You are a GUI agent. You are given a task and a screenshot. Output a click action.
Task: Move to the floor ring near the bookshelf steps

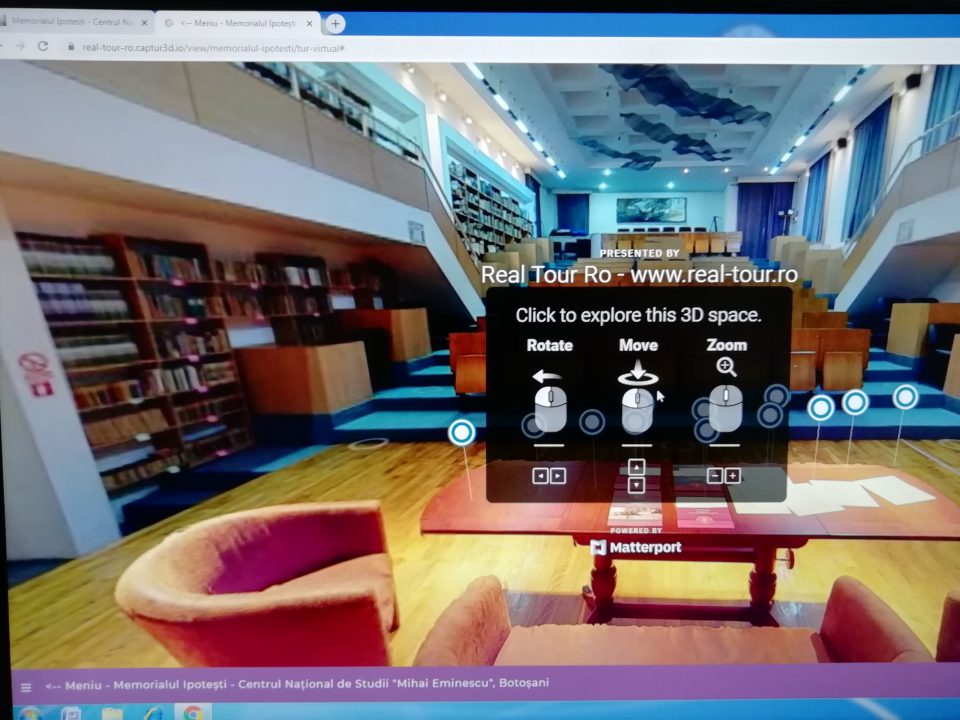point(369,443)
